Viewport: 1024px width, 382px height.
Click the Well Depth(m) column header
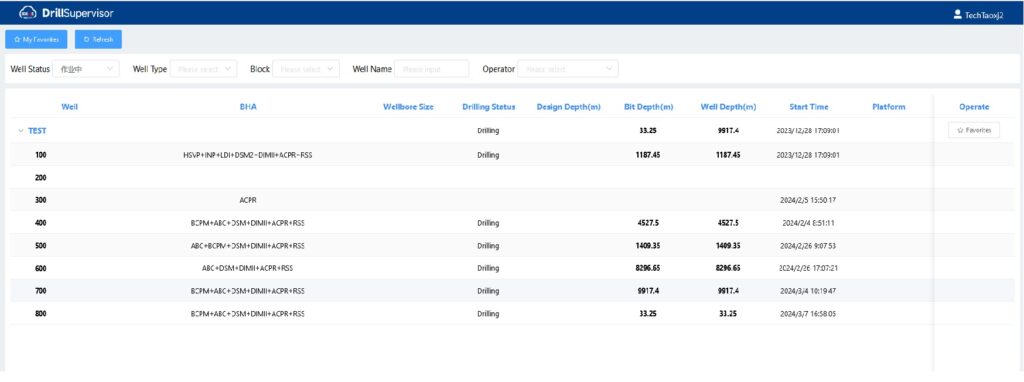(x=729, y=107)
